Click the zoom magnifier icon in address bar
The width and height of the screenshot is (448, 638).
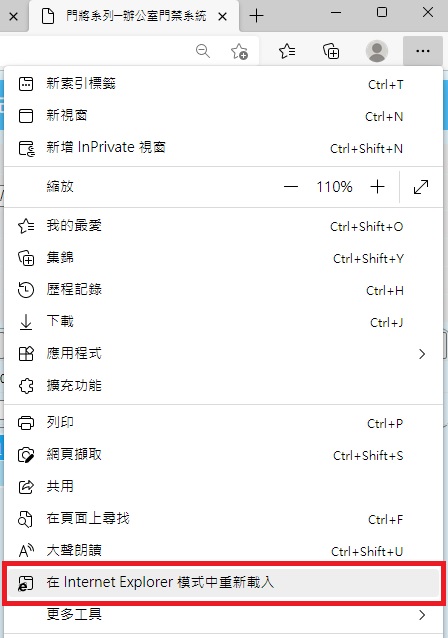(x=203, y=51)
